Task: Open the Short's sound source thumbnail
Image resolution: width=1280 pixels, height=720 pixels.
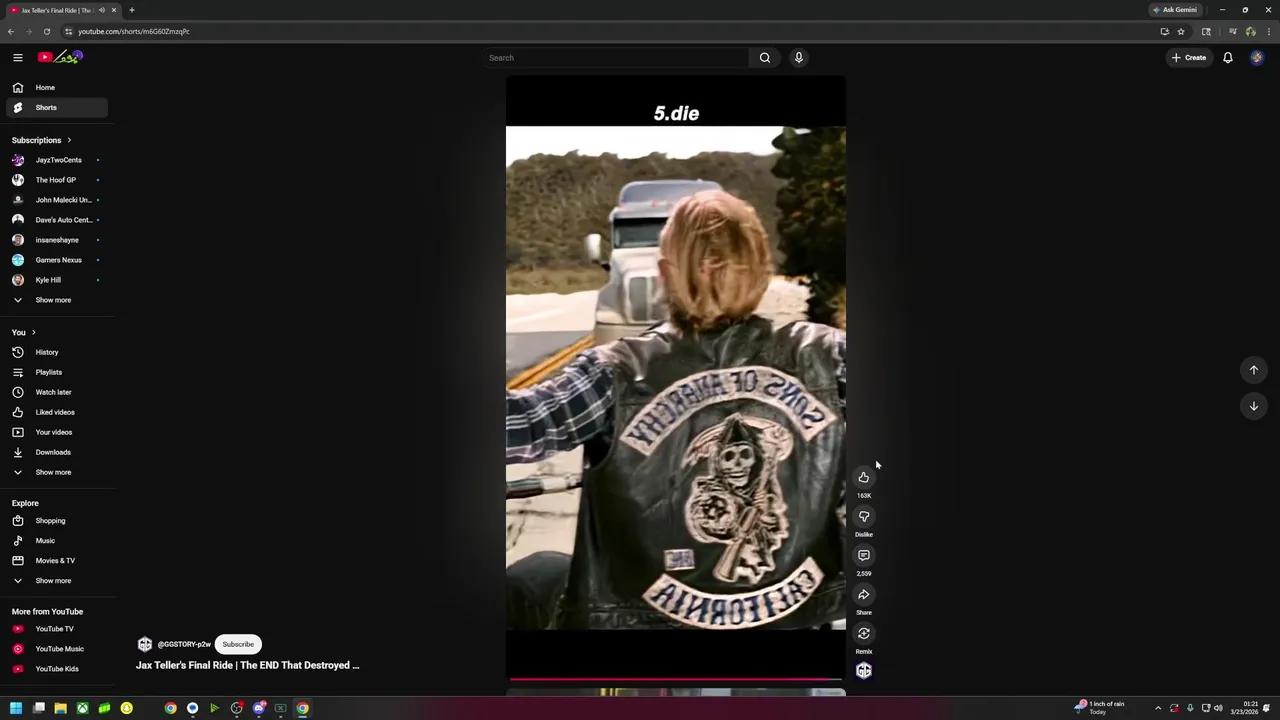Action: tap(864, 671)
